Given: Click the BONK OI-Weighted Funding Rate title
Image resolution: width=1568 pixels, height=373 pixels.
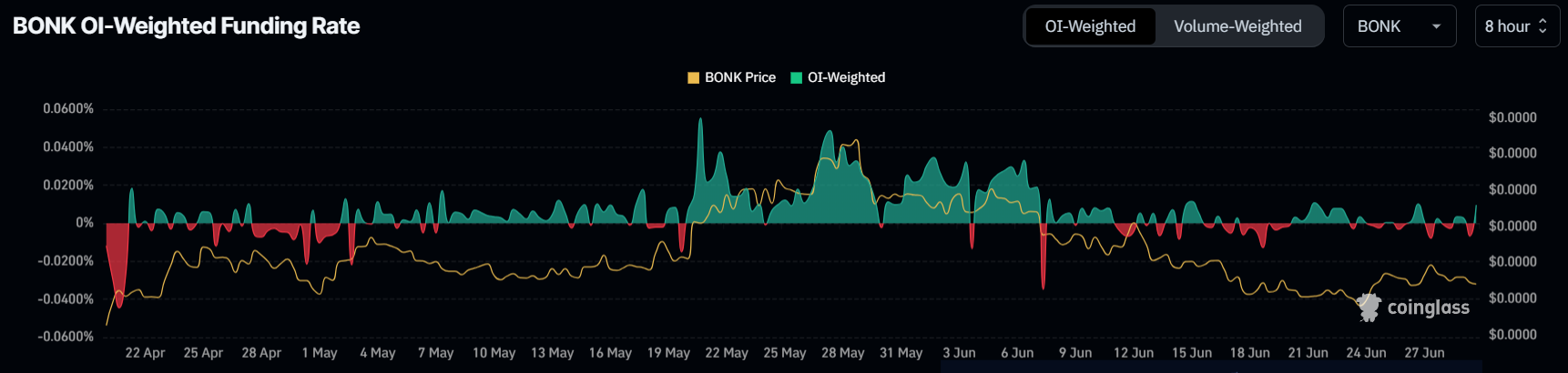Looking at the screenshot, I should pyautogui.click(x=187, y=25).
